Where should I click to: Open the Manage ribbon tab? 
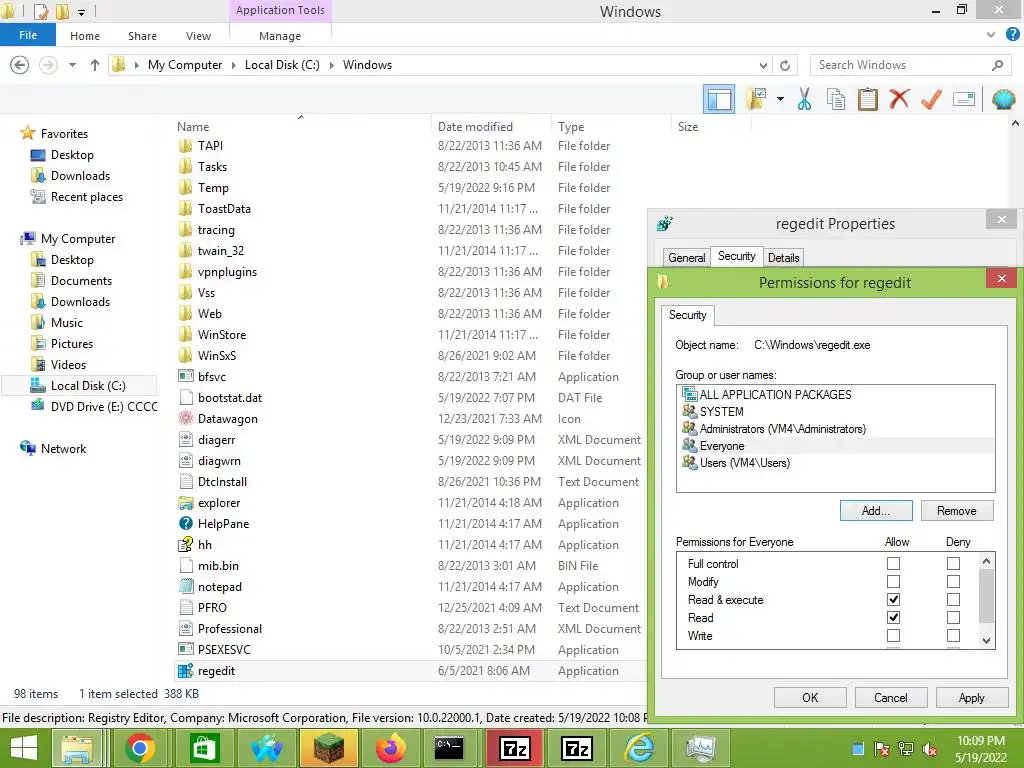(280, 36)
